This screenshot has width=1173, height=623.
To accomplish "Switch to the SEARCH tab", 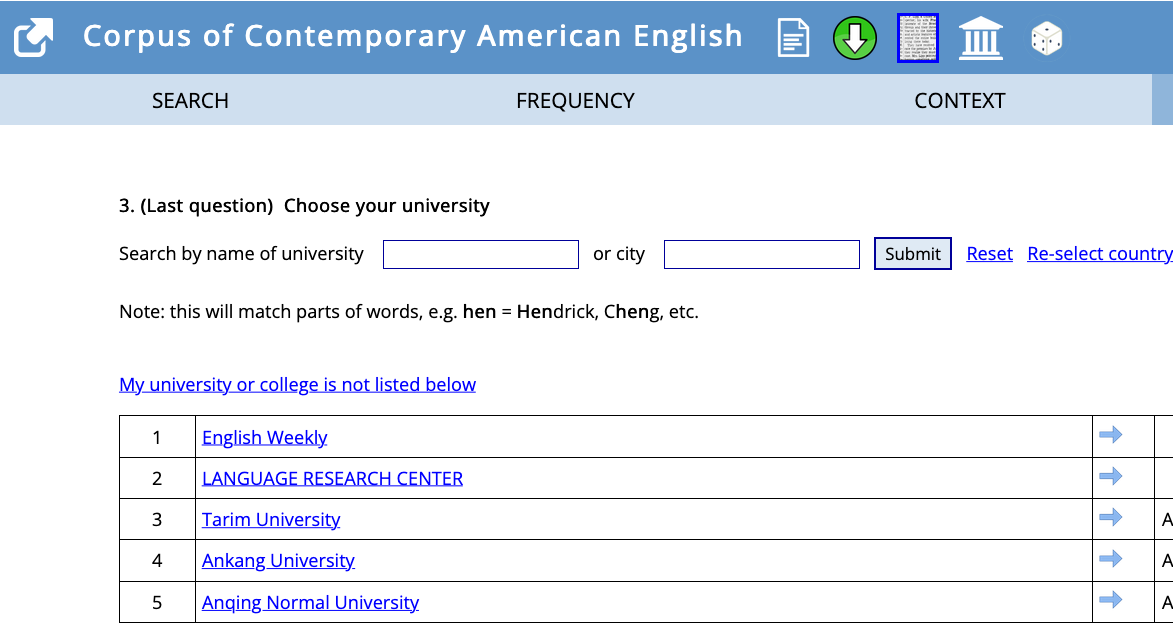I will 190,100.
